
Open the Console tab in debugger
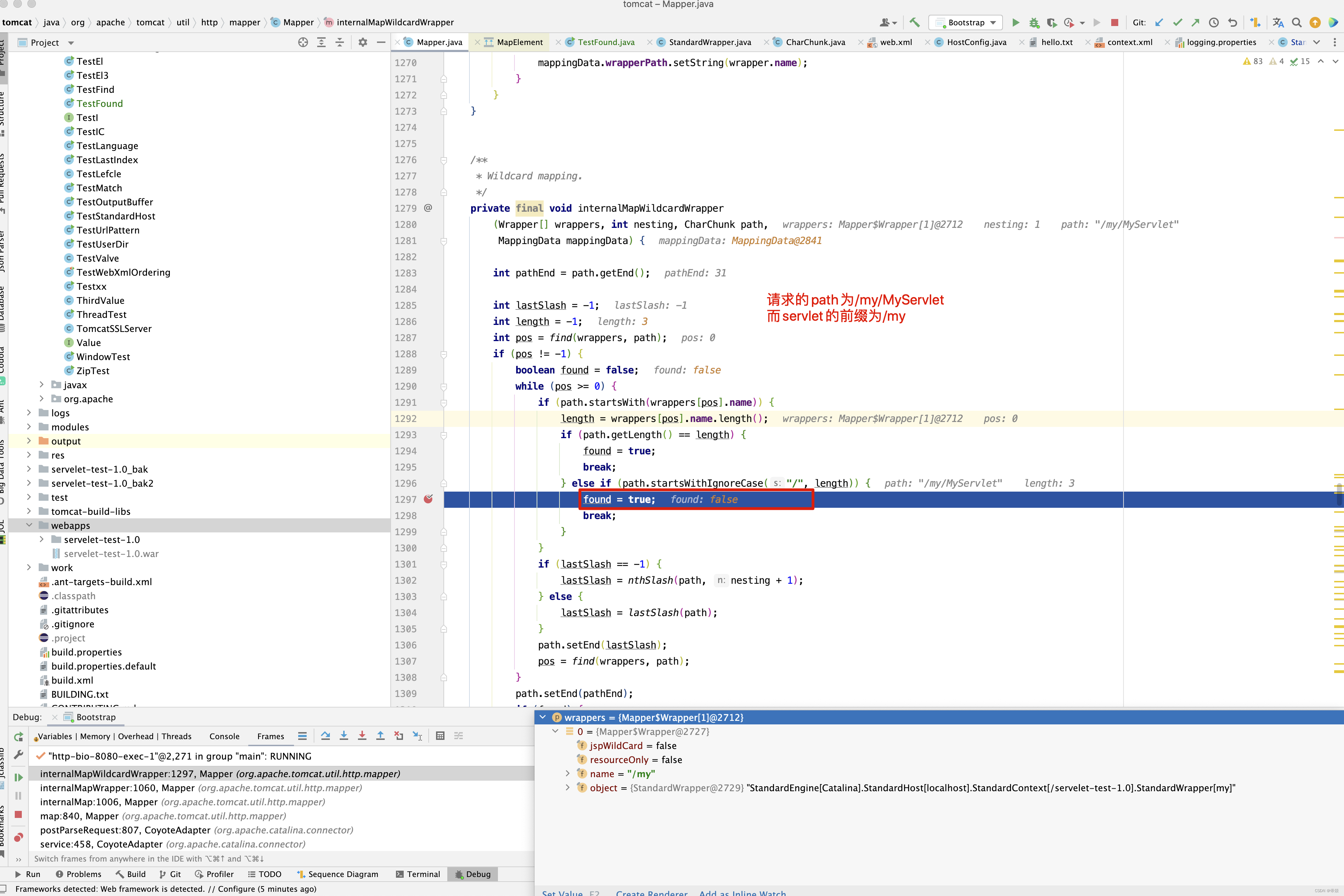[x=224, y=737]
